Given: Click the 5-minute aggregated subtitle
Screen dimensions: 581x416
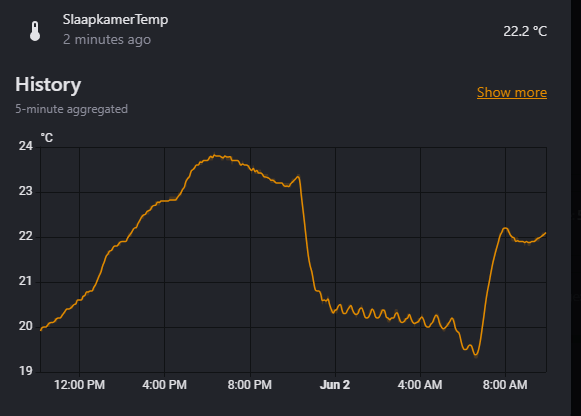Looking at the screenshot, I should 72,109.
